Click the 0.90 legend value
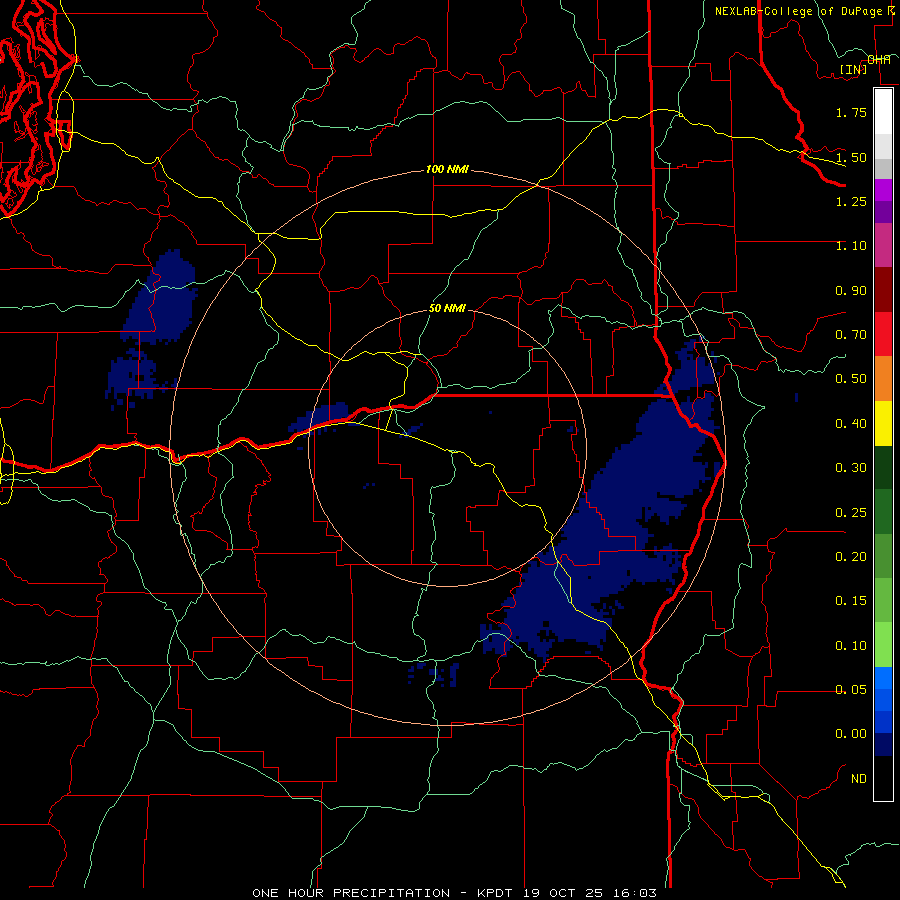 (x=851, y=290)
